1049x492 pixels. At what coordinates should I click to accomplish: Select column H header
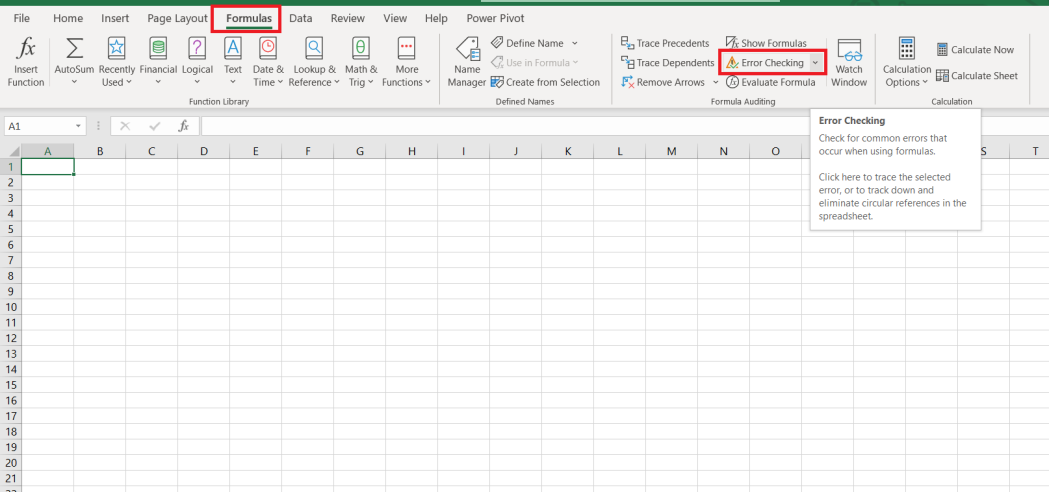[x=411, y=151]
